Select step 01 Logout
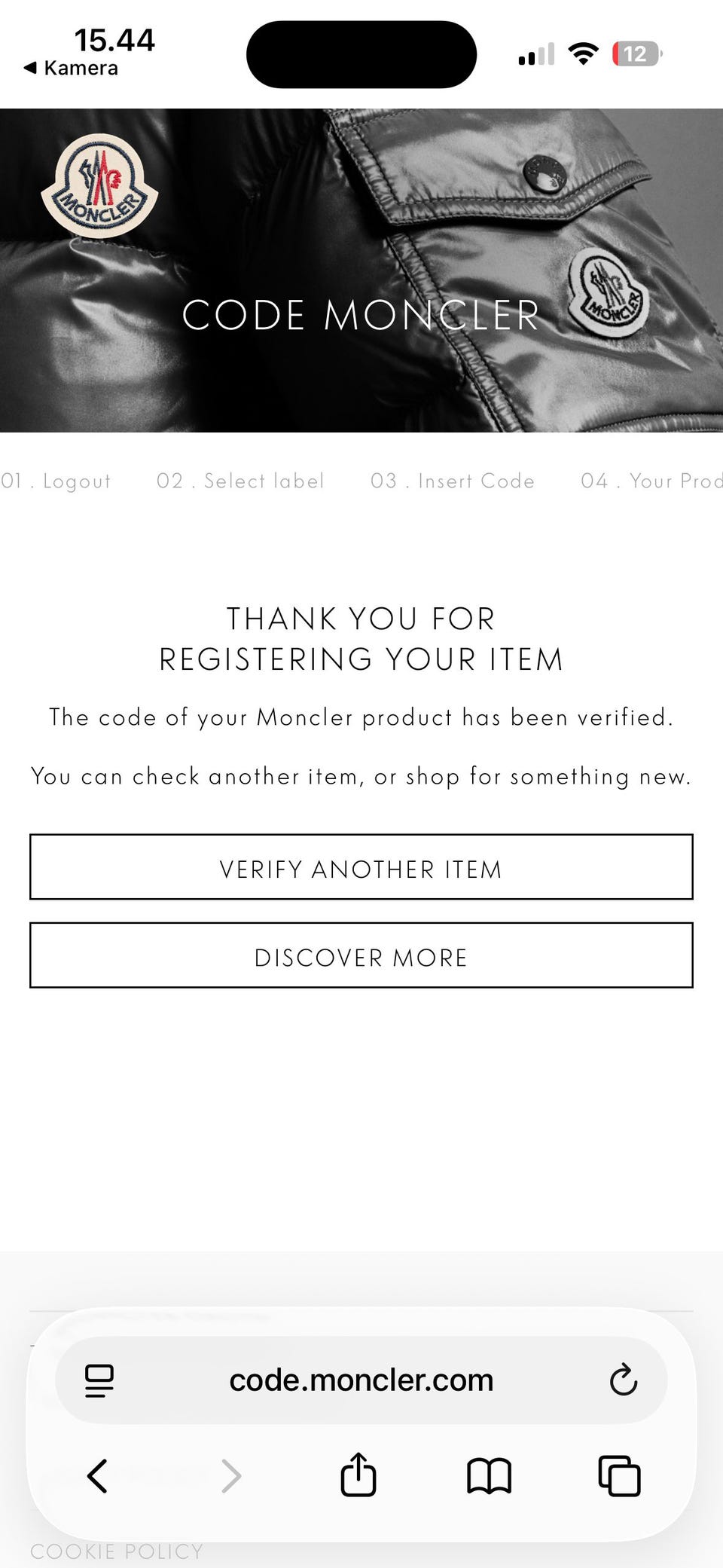723x1568 pixels. click(x=56, y=481)
